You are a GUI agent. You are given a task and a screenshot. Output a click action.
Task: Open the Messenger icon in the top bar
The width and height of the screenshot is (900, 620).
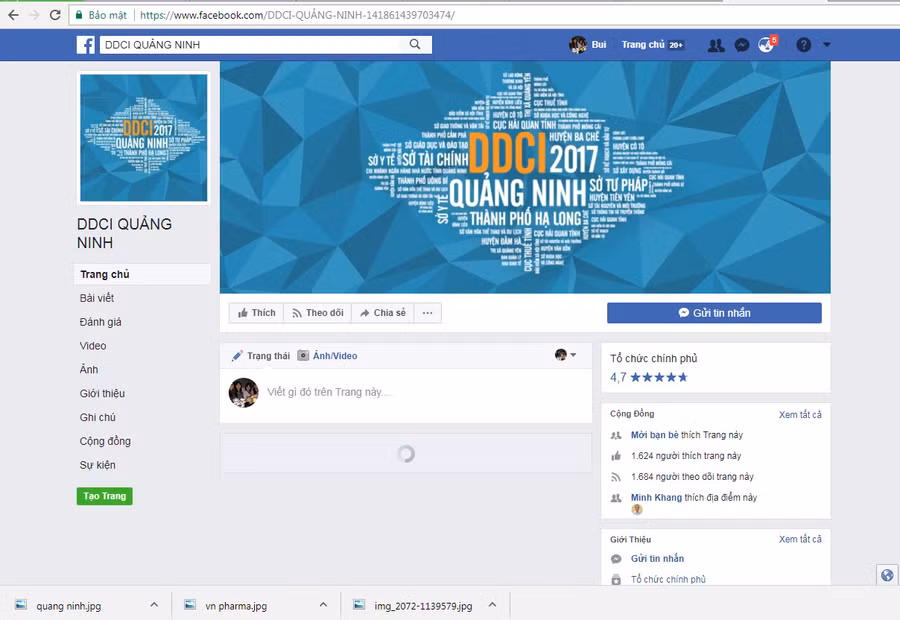[x=741, y=44]
